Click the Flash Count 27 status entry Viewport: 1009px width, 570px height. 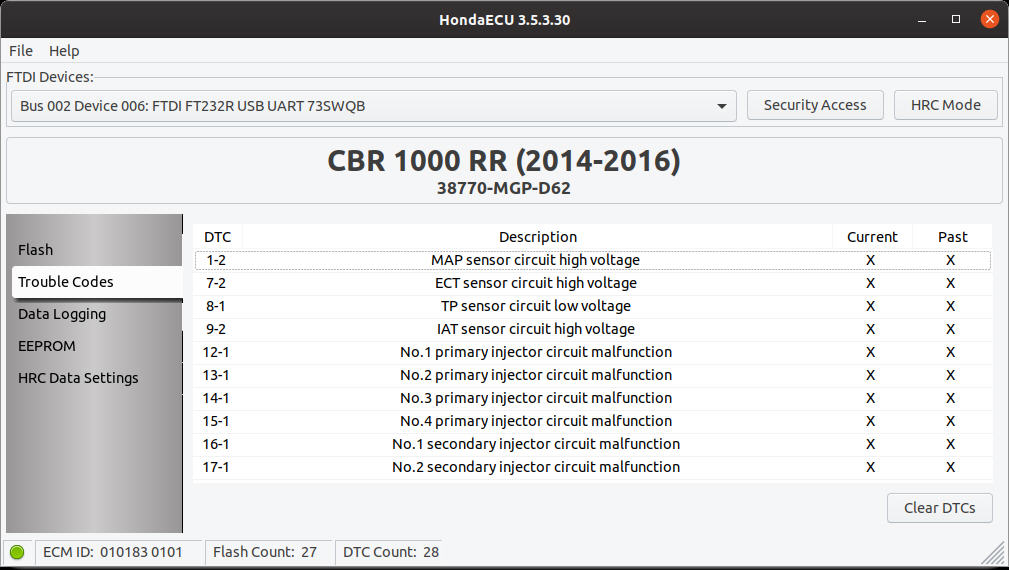click(265, 552)
